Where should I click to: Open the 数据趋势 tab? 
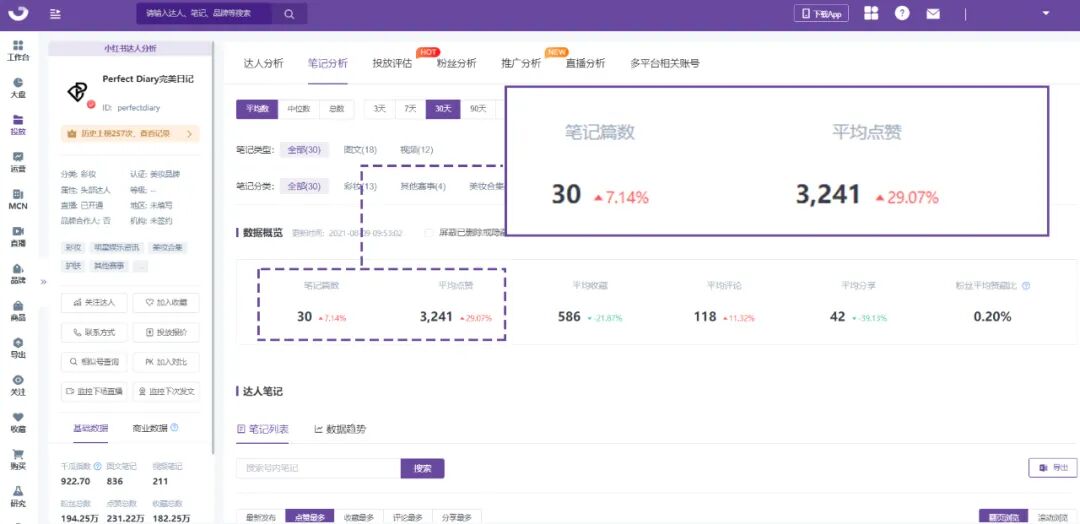click(340, 429)
